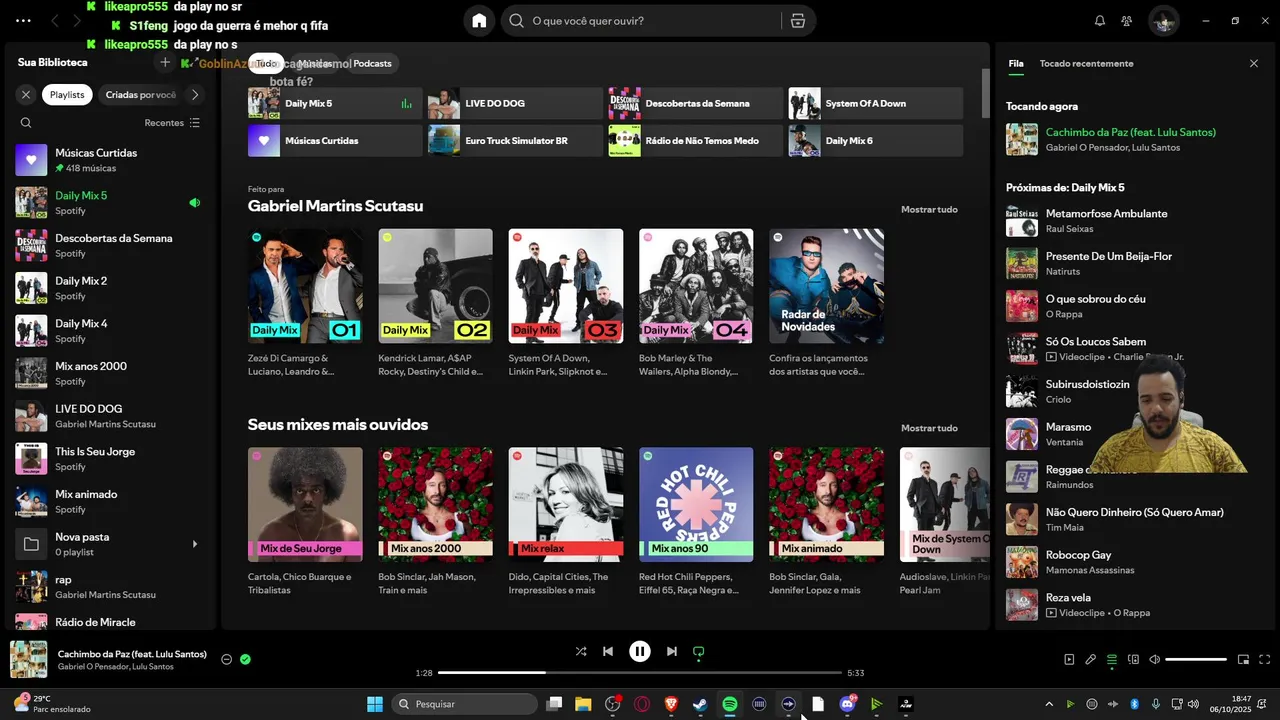Toggle the repeat button

[699, 651]
